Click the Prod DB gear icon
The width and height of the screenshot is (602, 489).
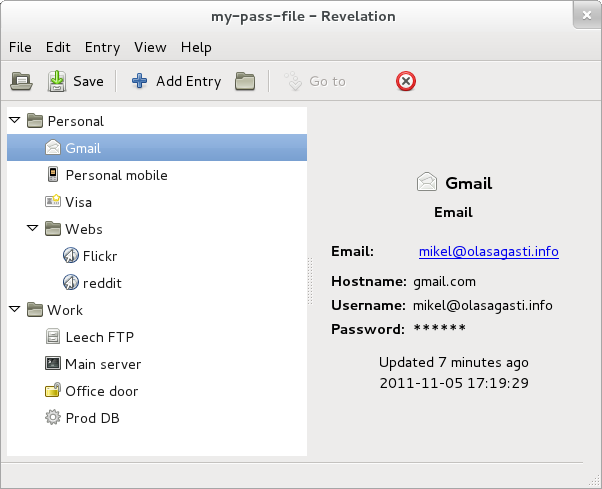coord(53,417)
